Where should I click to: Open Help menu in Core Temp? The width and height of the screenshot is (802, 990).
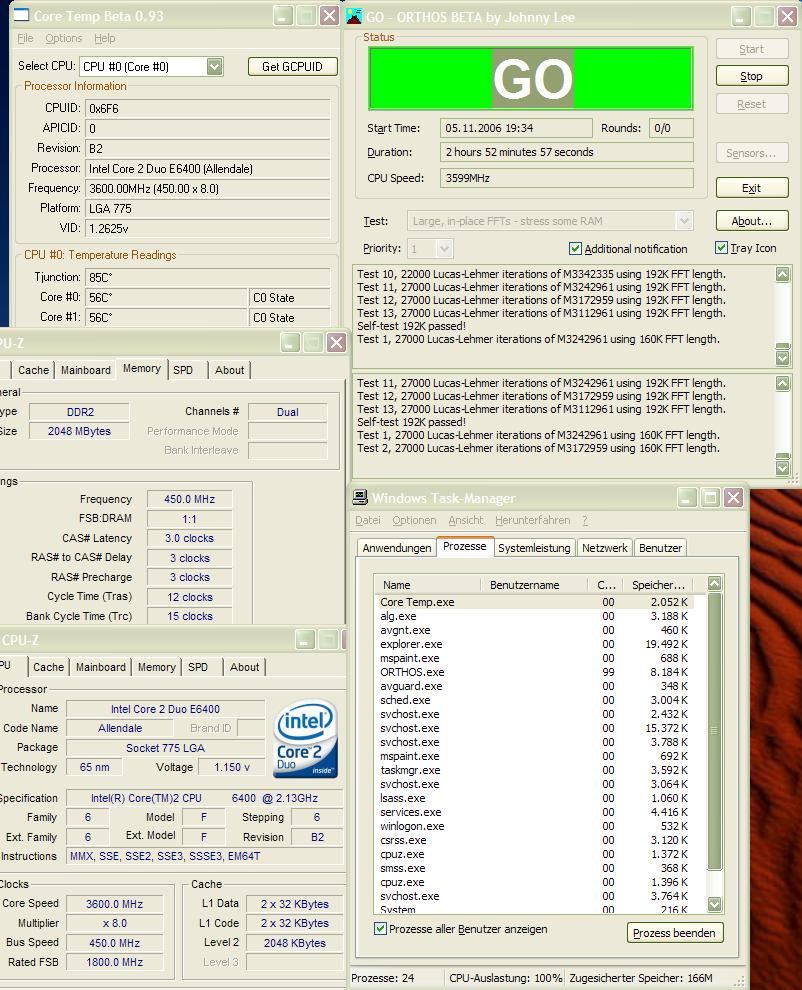(x=105, y=39)
